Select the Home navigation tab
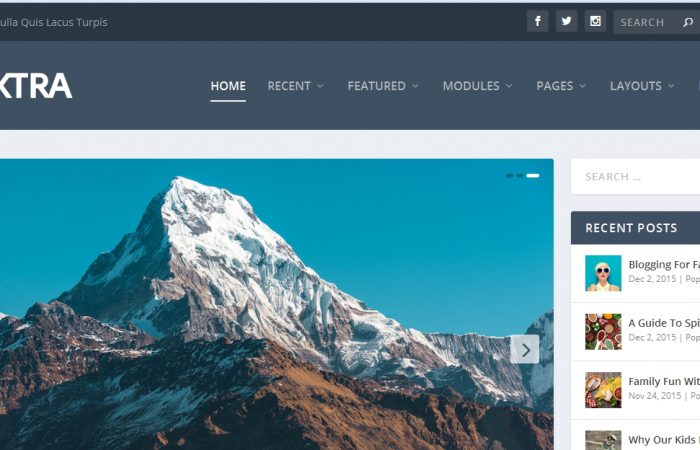700x450 pixels. (x=228, y=86)
